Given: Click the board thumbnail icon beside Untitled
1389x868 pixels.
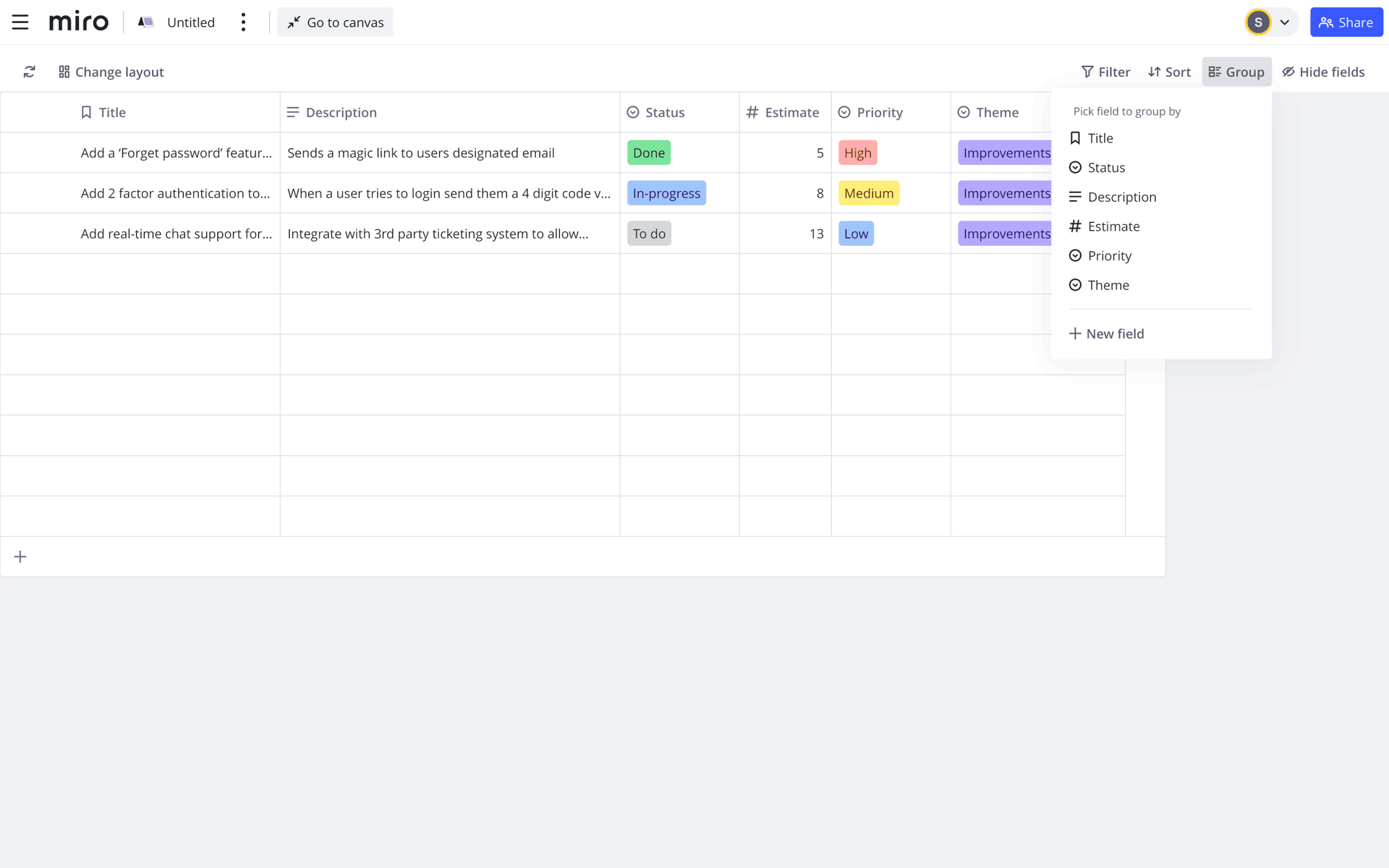Looking at the screenshot, I should point(146,22).
